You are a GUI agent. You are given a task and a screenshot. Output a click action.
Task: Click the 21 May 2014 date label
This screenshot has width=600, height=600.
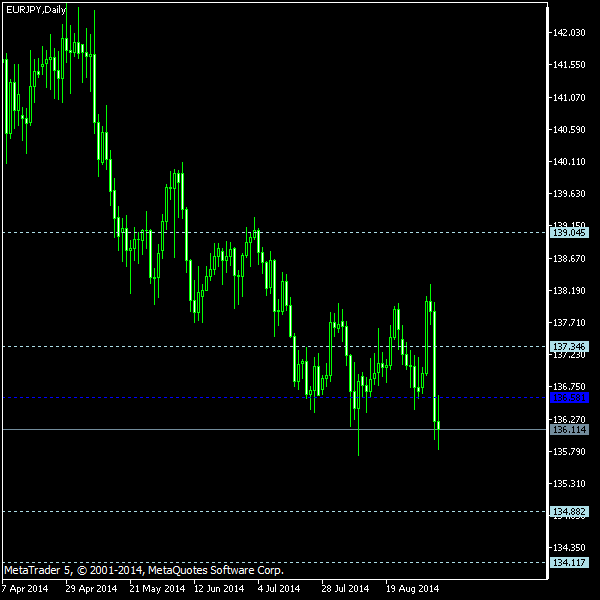[x=157, y=589]
